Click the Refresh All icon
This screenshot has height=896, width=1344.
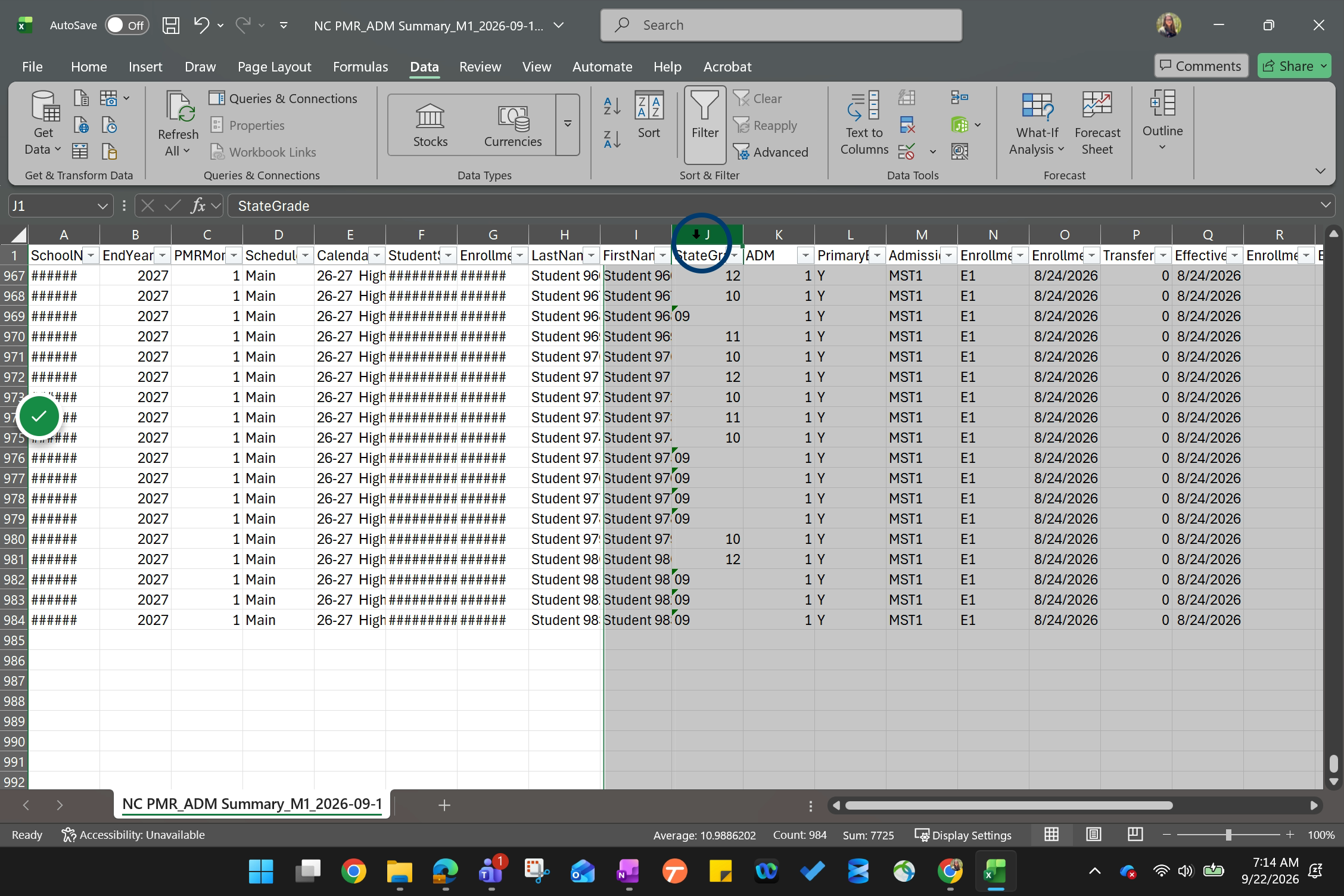tap(178, 125)
